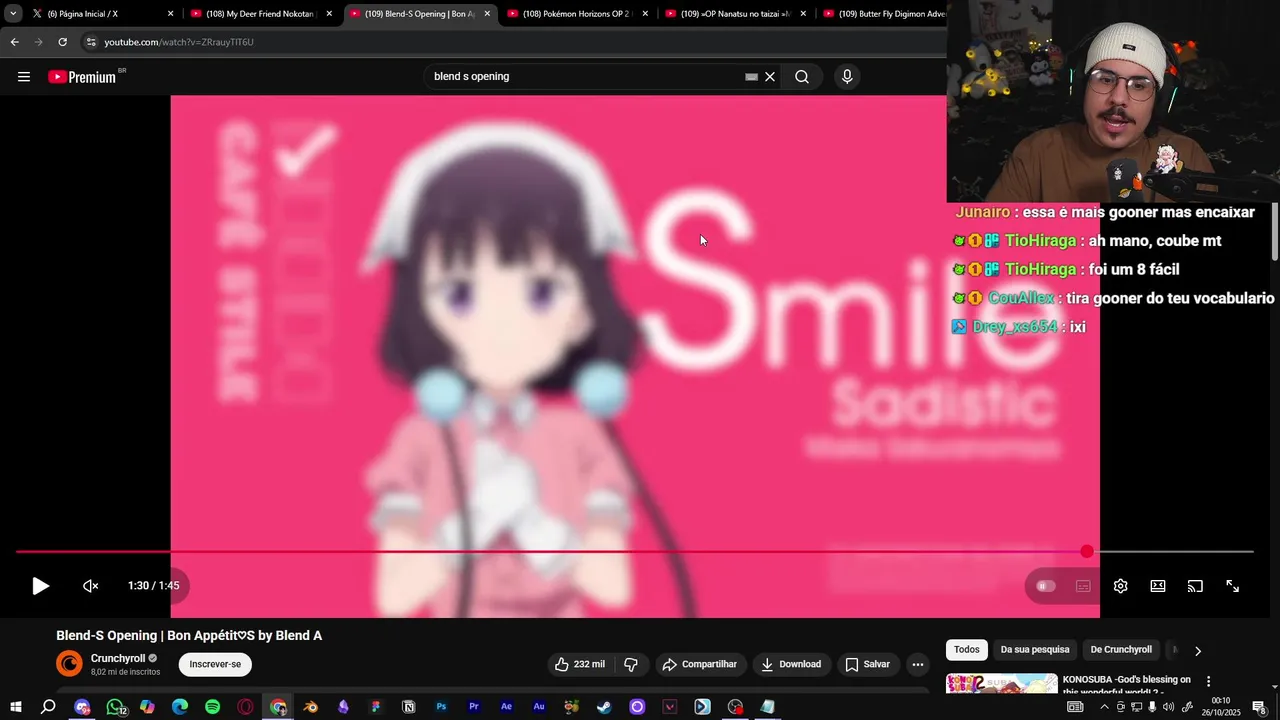
Task: Seek to end of video progress bar
Action: [x=1252, y=552]
